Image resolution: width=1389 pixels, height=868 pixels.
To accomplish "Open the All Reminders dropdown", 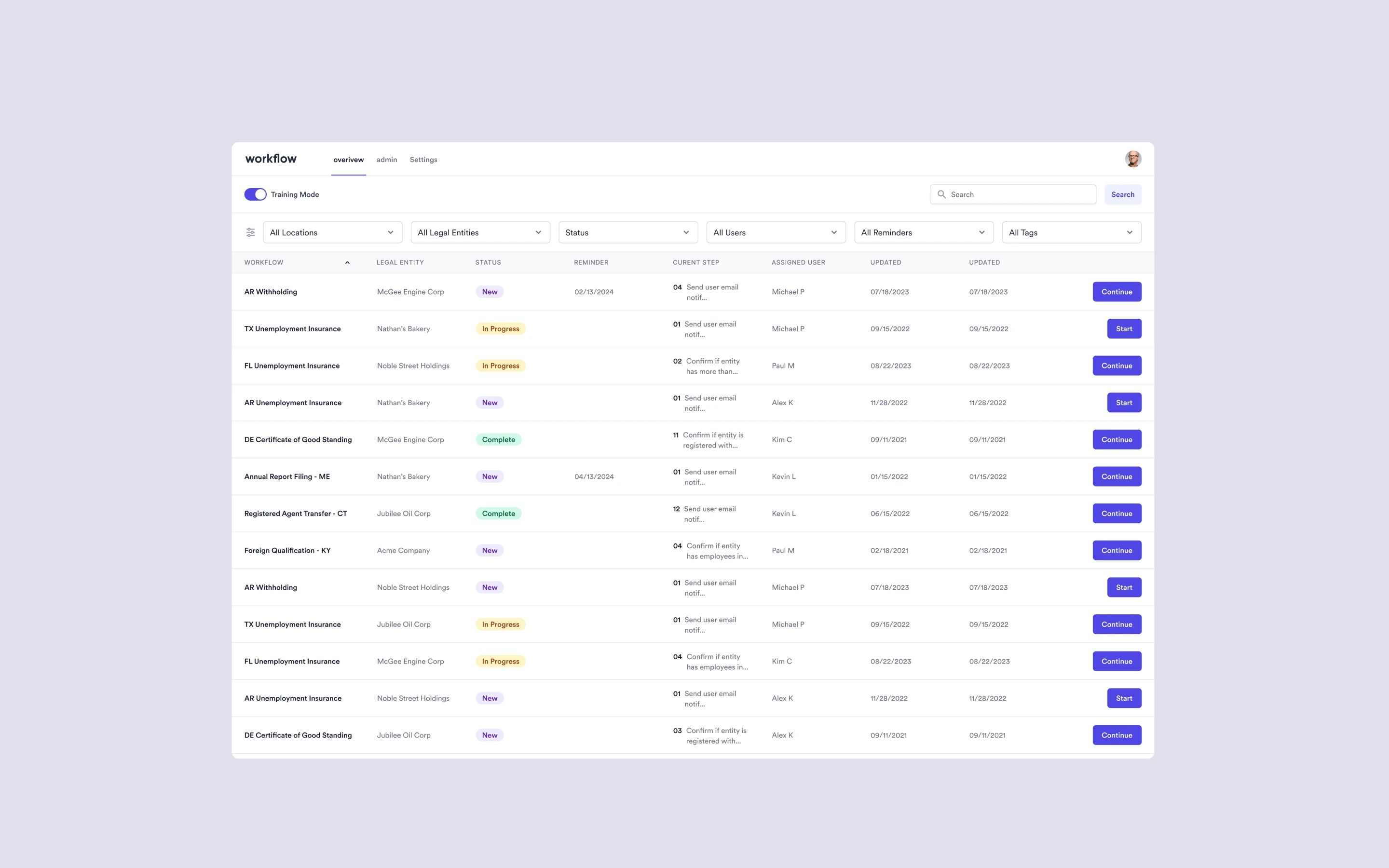I will tap(924, 232).
